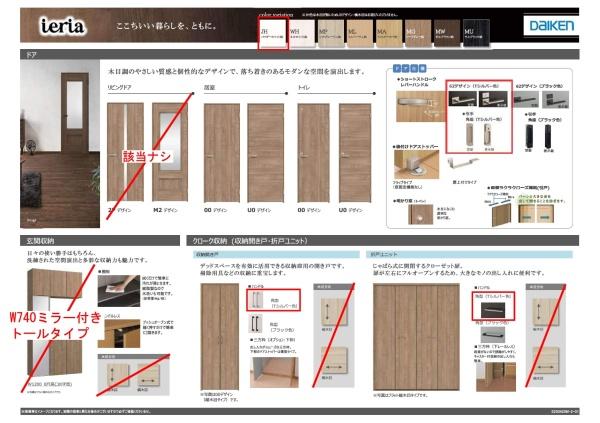Click the blue ドア金物 tag badge

410,69
